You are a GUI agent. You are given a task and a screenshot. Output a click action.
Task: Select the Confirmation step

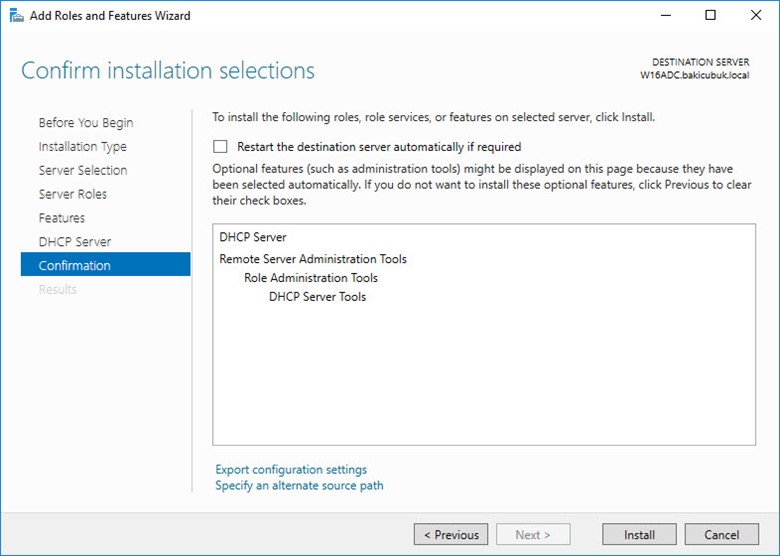(74, 266)
